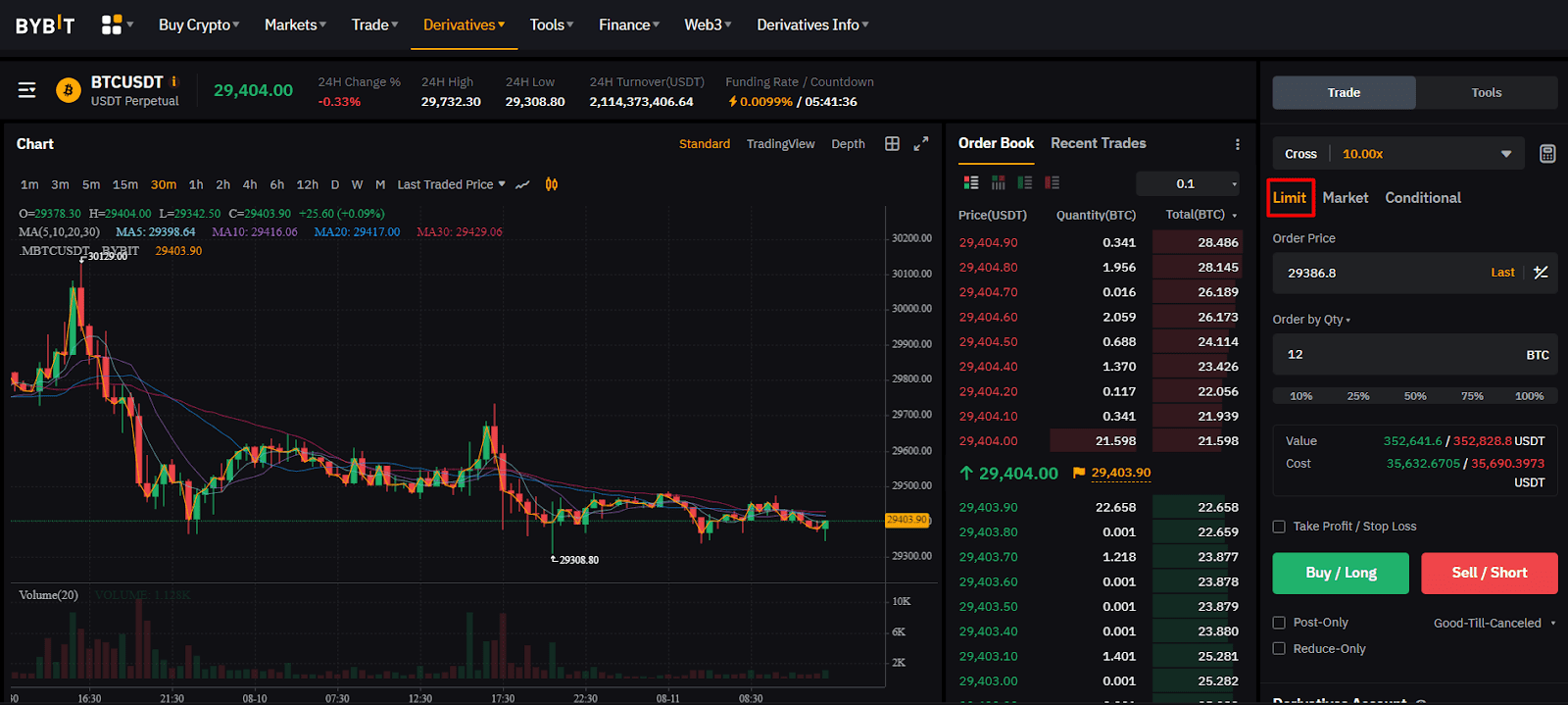The height and width of the screenshot is (705, 1568).
Task: Open the Good-Till-Canceled dropdown
Action: point(1494,623)
